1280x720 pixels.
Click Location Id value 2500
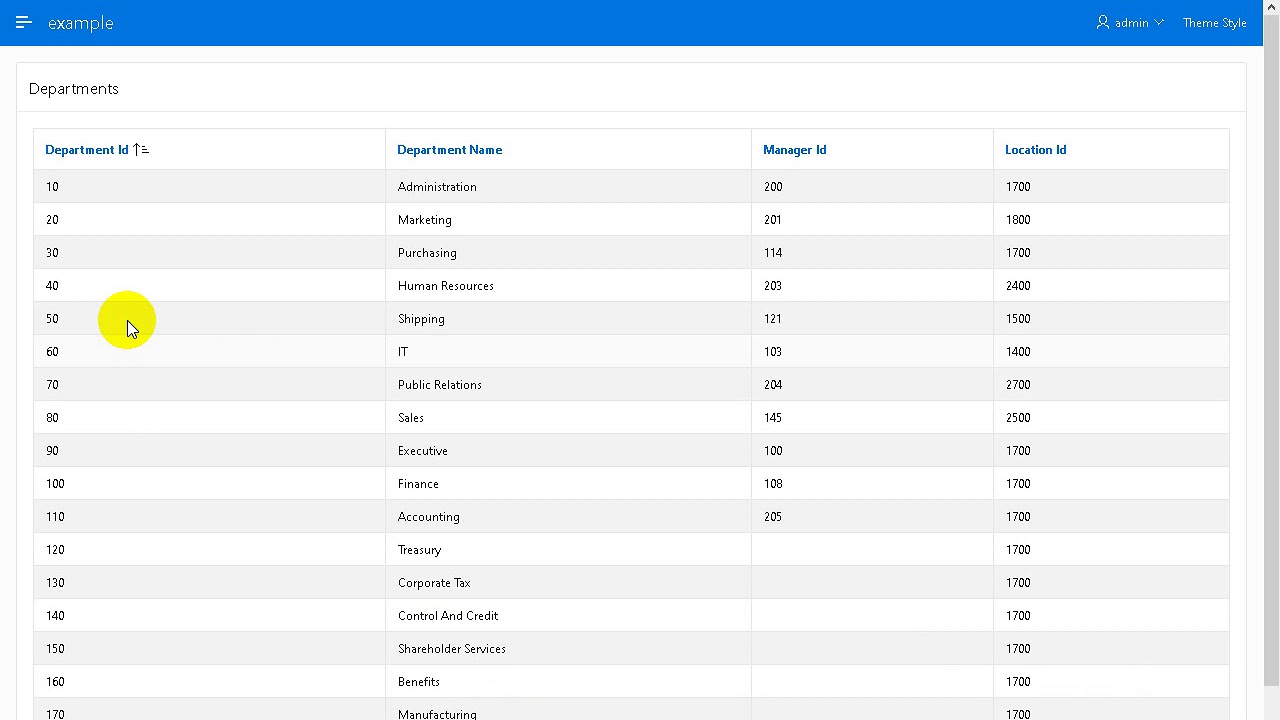(1018, 418)
